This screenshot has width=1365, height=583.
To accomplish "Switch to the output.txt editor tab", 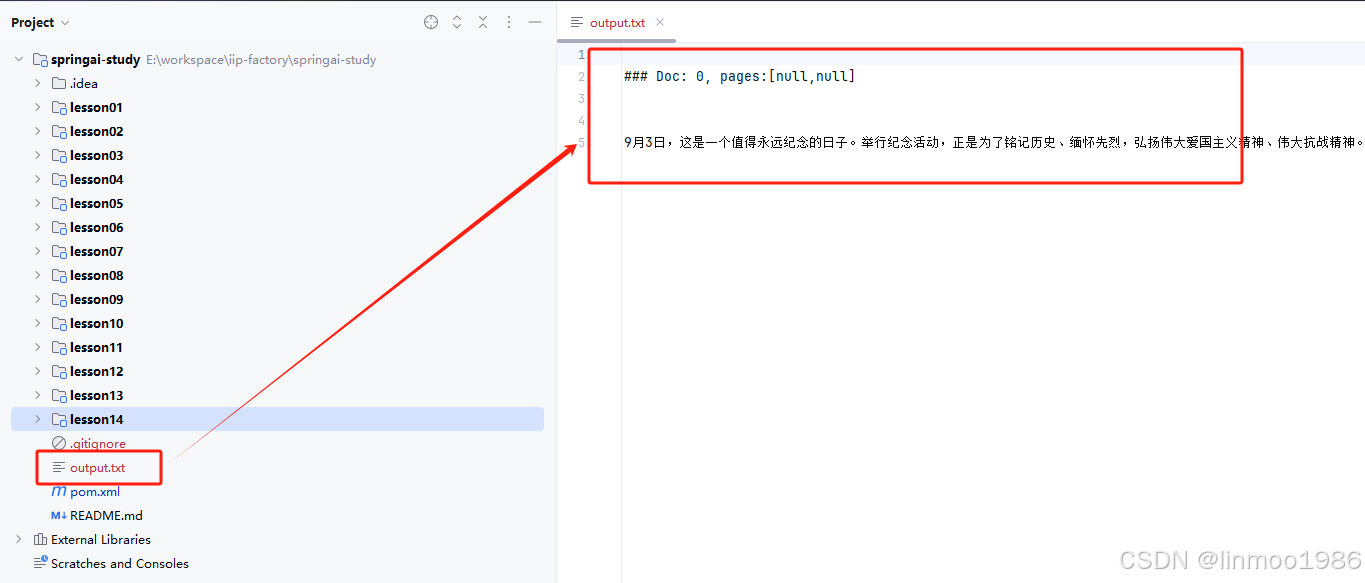I will [617, 21].
